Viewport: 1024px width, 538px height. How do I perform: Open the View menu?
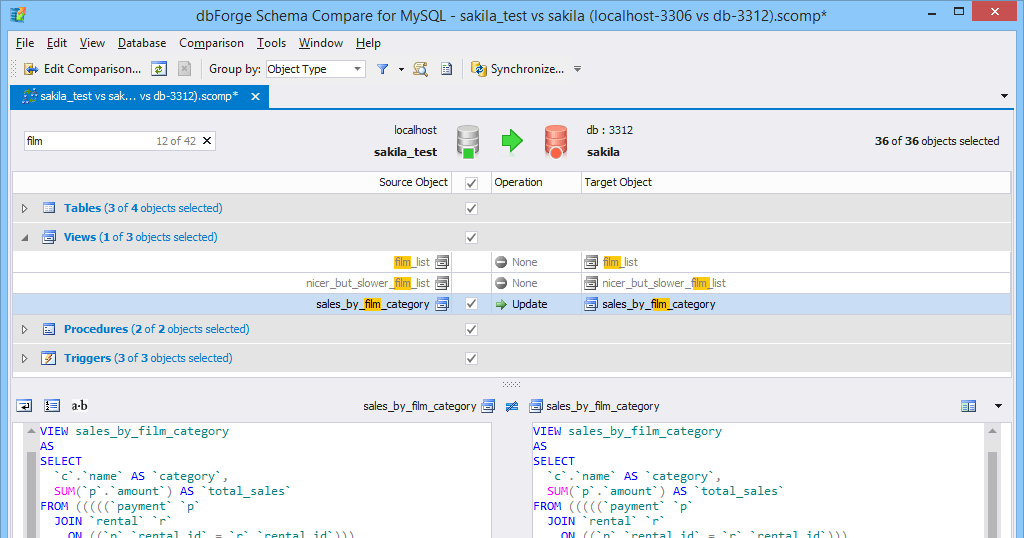coord(92,43)
